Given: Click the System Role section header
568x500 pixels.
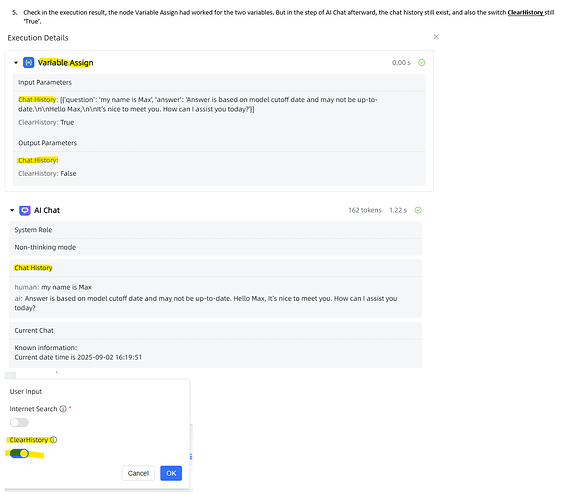Looking at the screenshot, I should [x=33, y=230].
